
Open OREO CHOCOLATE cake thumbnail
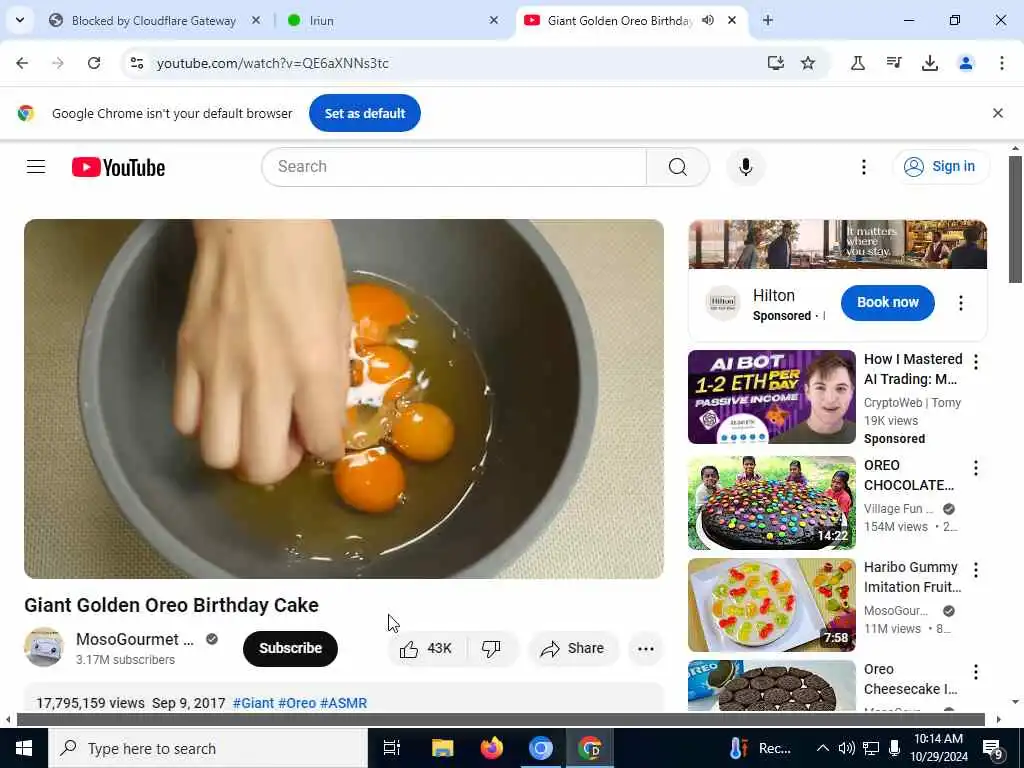coord(771,502)
